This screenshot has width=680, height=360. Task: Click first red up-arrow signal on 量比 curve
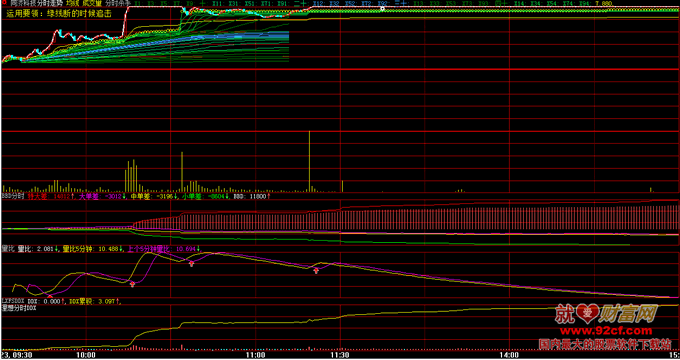click(132, 284)
